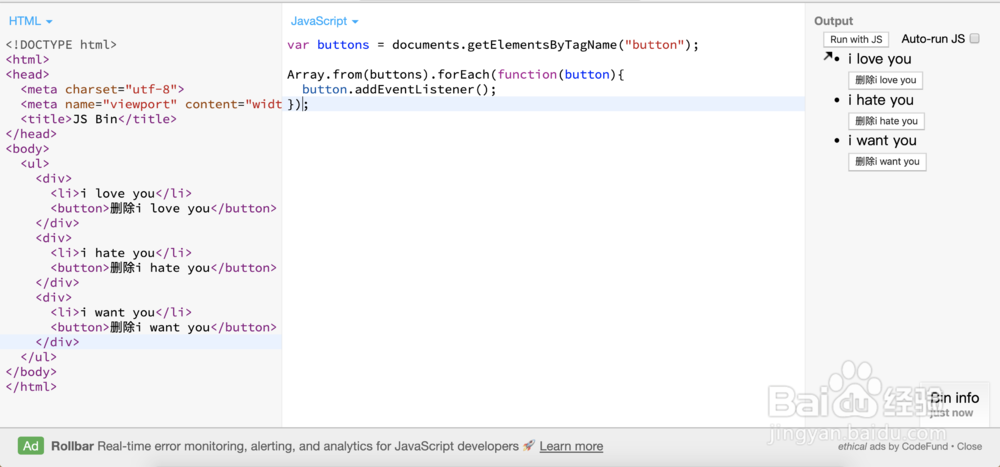Place cursor on the button.addEventListener(); line
The width and height of the screenshot is (1000, 467).
pos(399,89)
